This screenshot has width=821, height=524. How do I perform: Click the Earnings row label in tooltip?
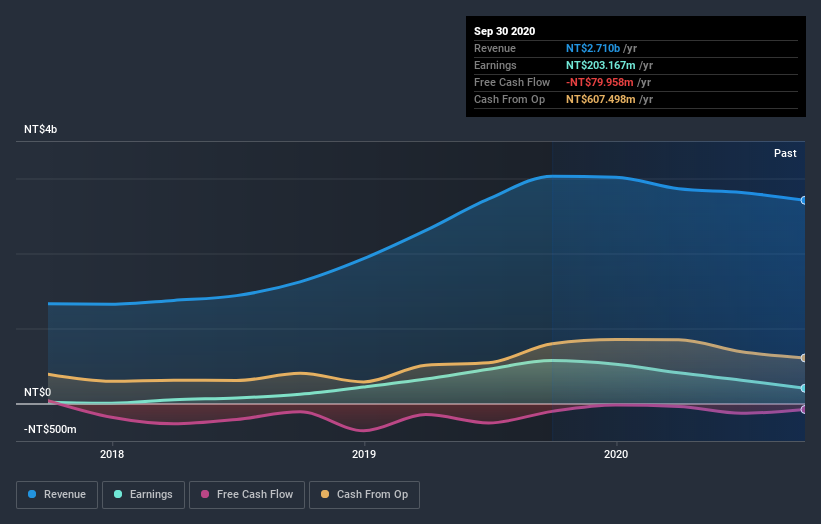pyautogui.click(x=495, y=65)
